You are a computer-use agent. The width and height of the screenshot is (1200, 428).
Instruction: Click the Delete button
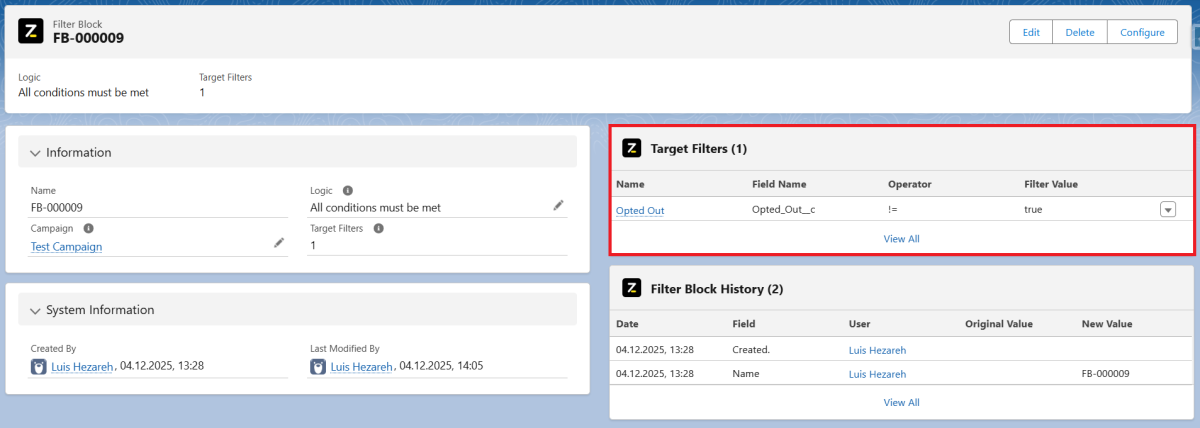pyautogui.click(x=1079, y=32)
